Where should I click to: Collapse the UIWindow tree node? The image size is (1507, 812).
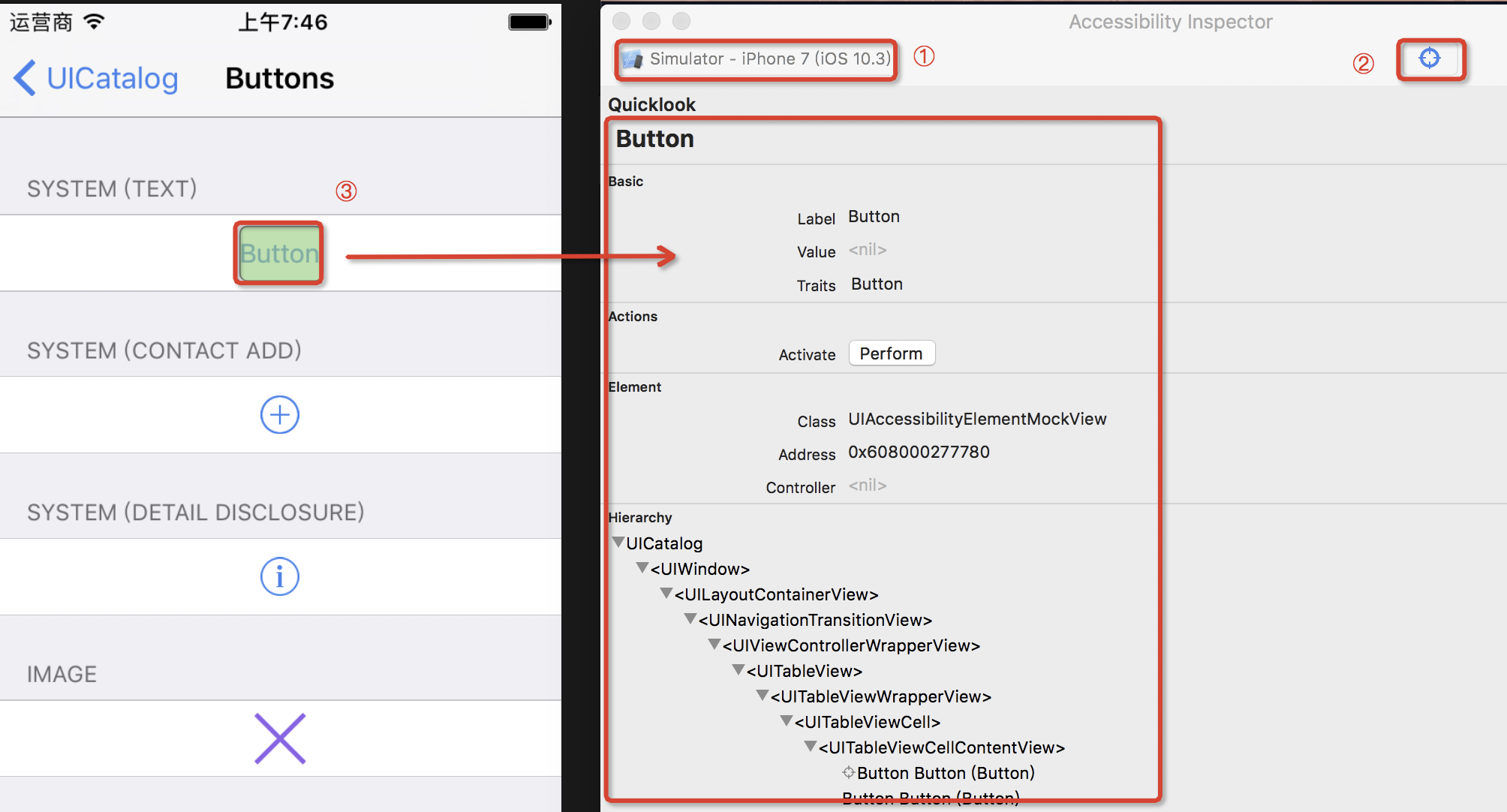point(642,567)
